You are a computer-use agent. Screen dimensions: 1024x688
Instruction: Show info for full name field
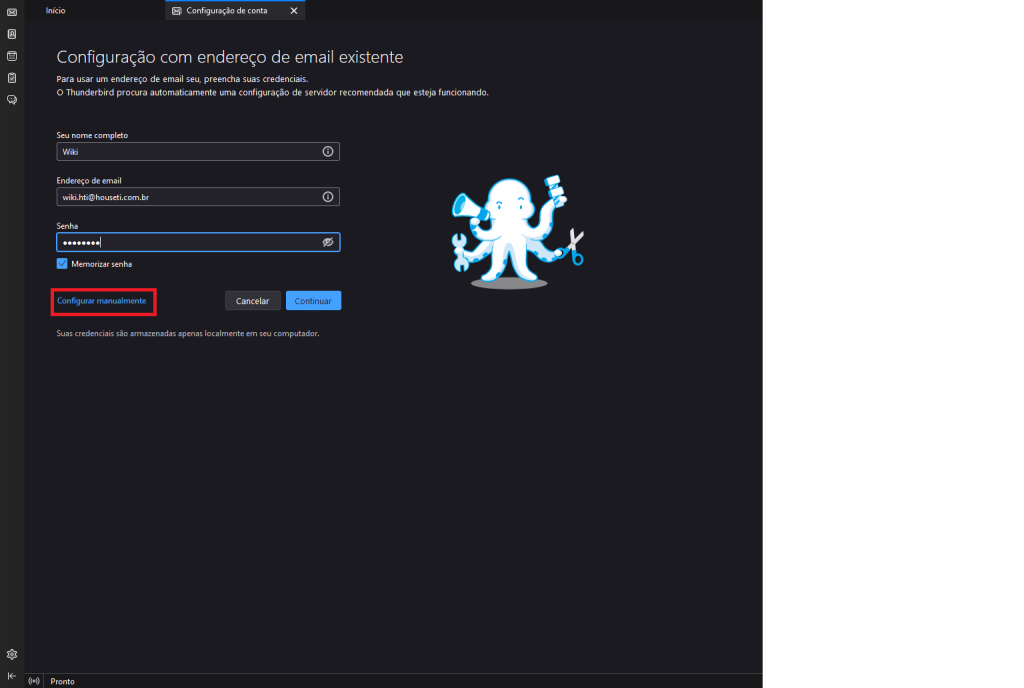[328, 151]
